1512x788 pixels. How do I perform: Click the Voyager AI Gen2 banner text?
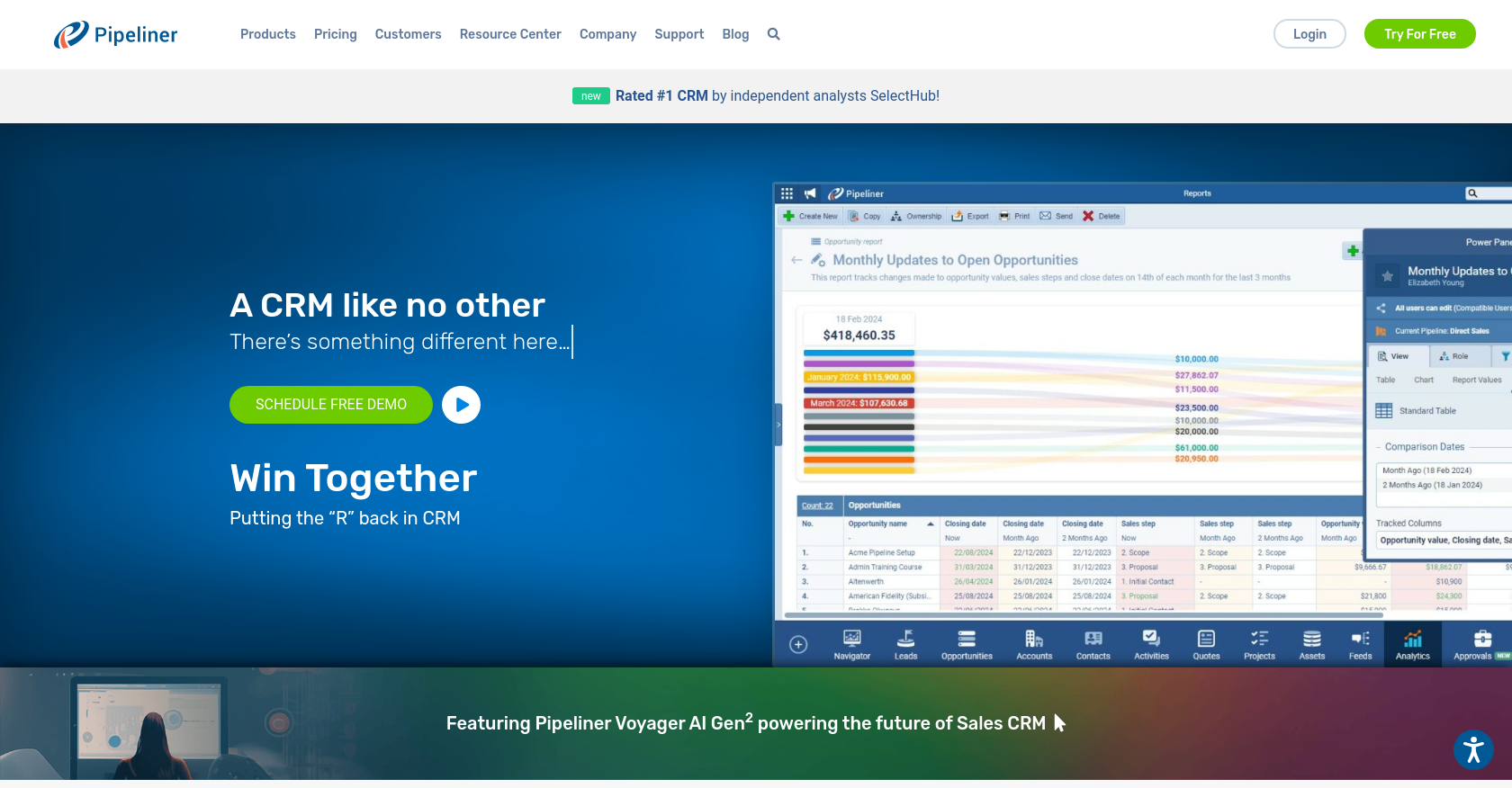pyautogui.click(x=746, y=722)
